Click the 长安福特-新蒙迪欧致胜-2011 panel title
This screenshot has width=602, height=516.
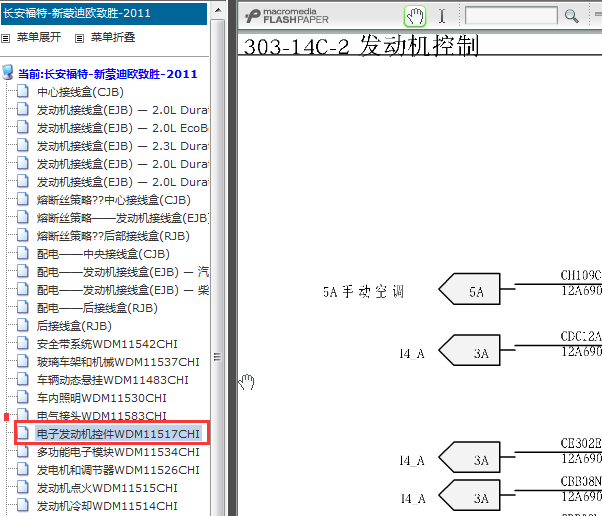(77, 13)
